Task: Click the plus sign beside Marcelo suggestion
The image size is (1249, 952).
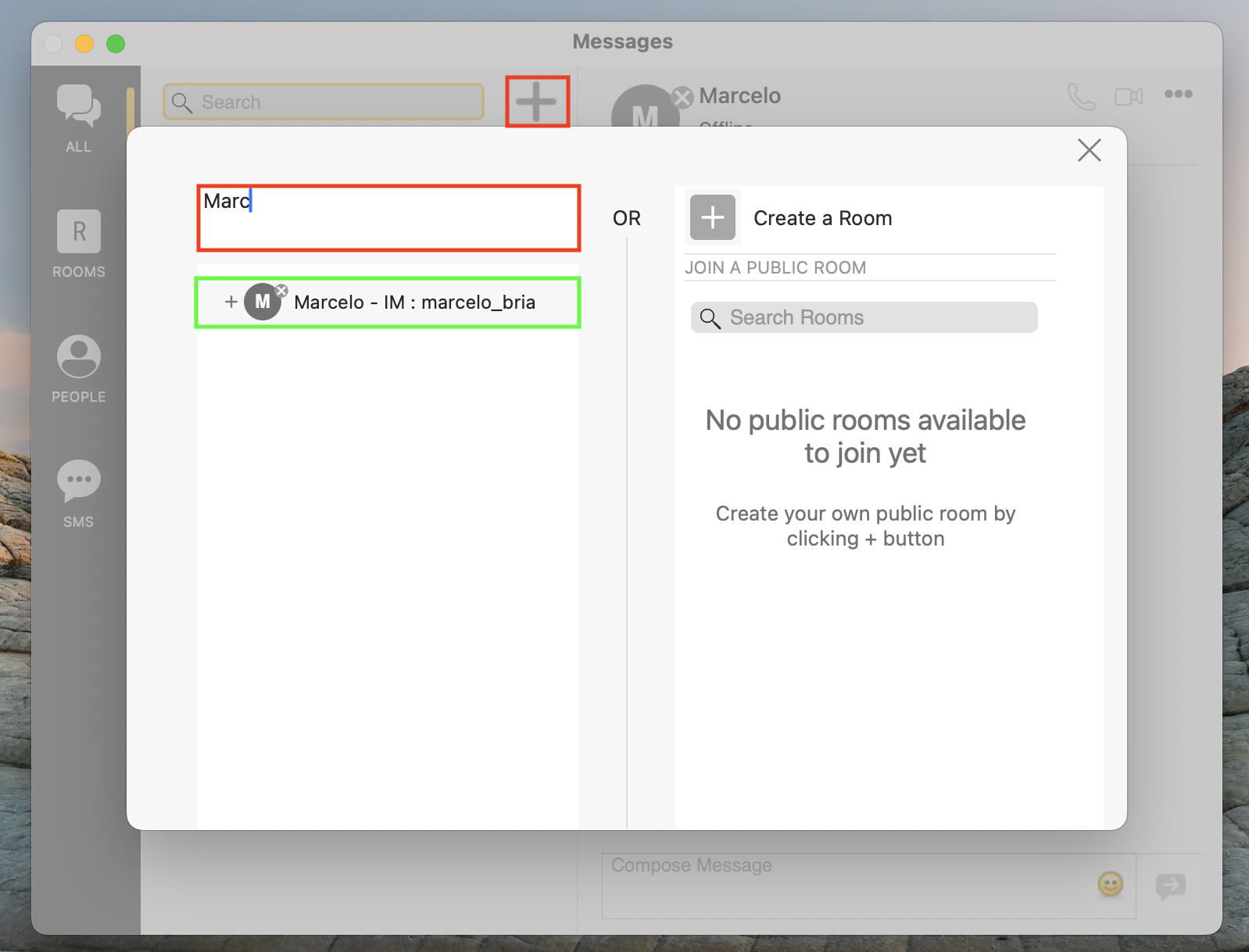Action: 231,302
